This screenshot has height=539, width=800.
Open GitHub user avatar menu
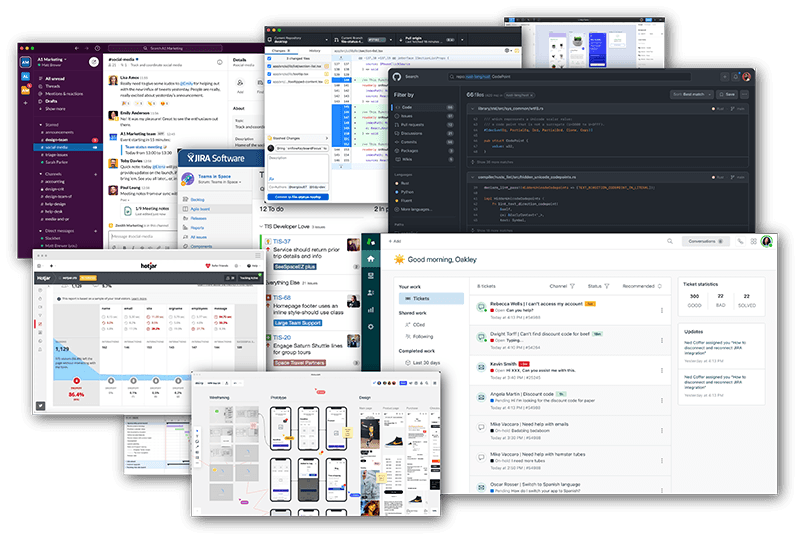[x=746, y=77]
